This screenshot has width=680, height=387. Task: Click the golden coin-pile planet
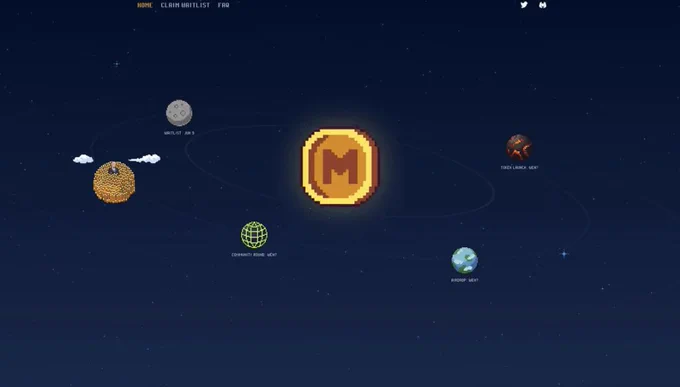114,182
